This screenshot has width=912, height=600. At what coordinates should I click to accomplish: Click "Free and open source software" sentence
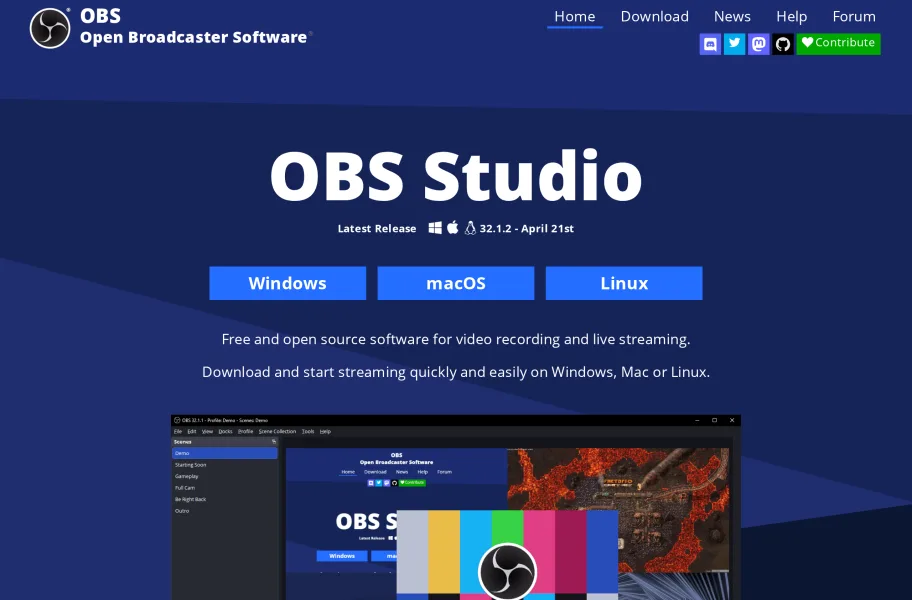pos(456,339)
